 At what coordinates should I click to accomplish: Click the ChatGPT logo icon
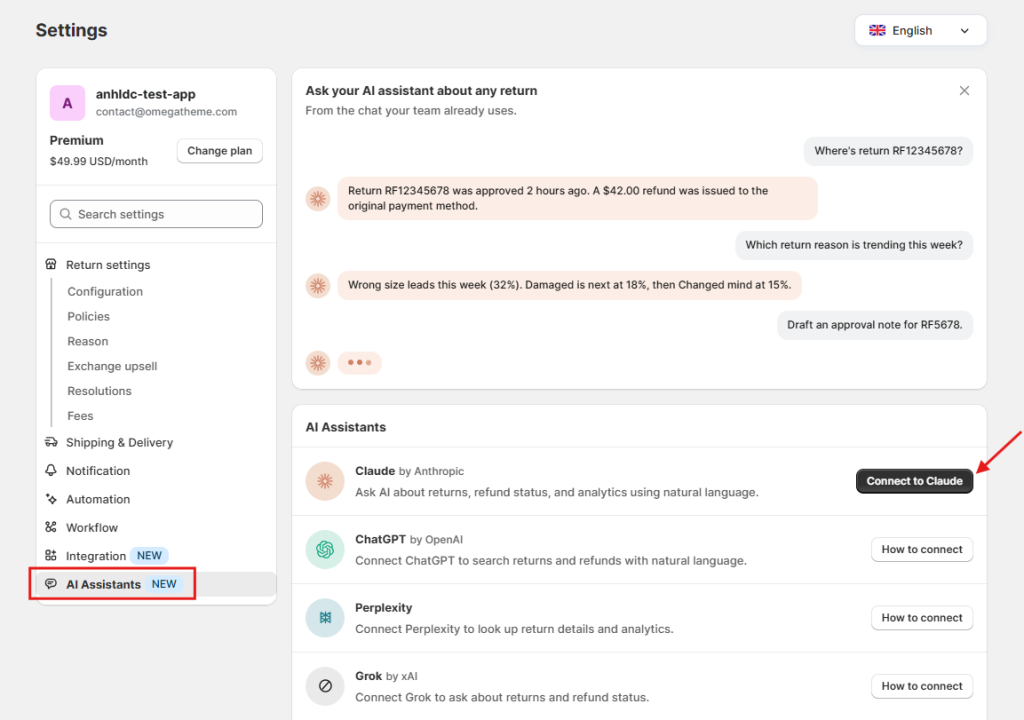[325, 549]
